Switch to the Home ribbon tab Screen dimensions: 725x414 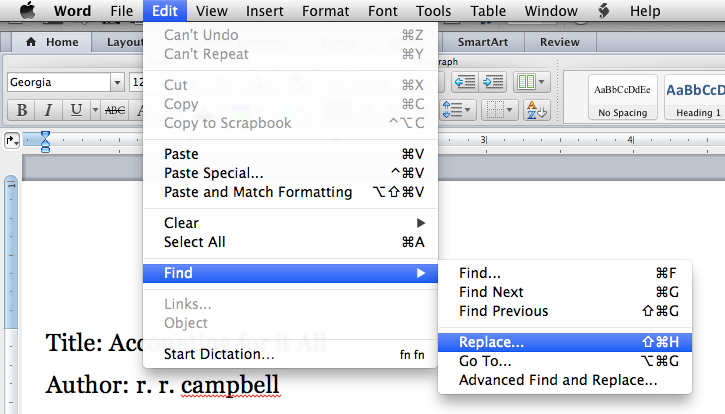(x=52, y=42)
